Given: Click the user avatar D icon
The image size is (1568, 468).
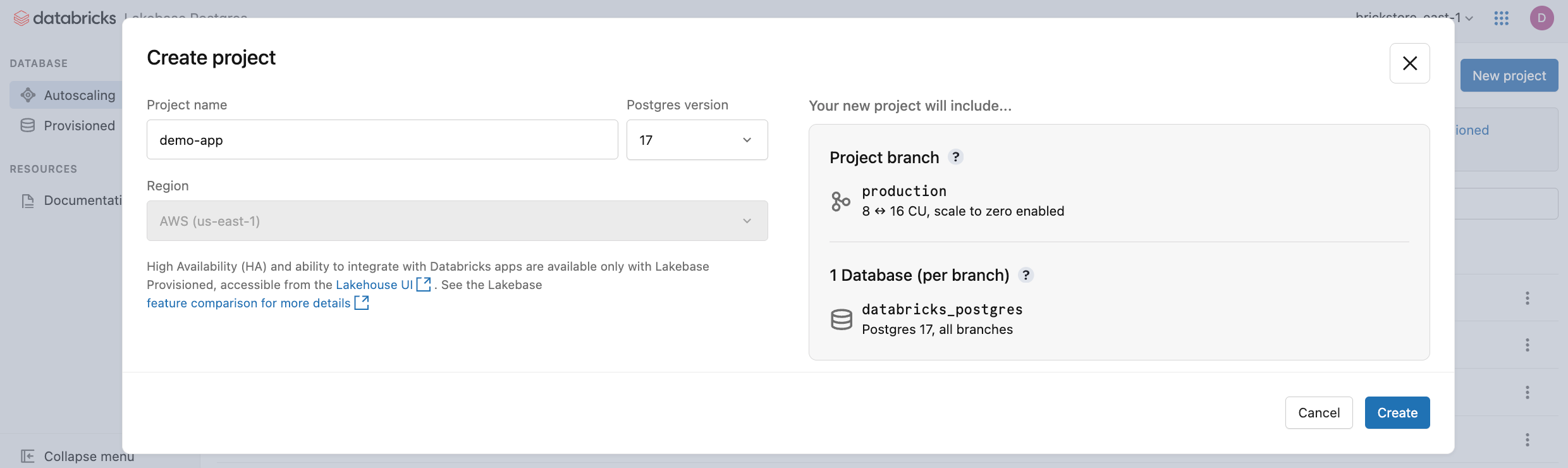Looking at the screenshot, I should [x=1542, y=18].
